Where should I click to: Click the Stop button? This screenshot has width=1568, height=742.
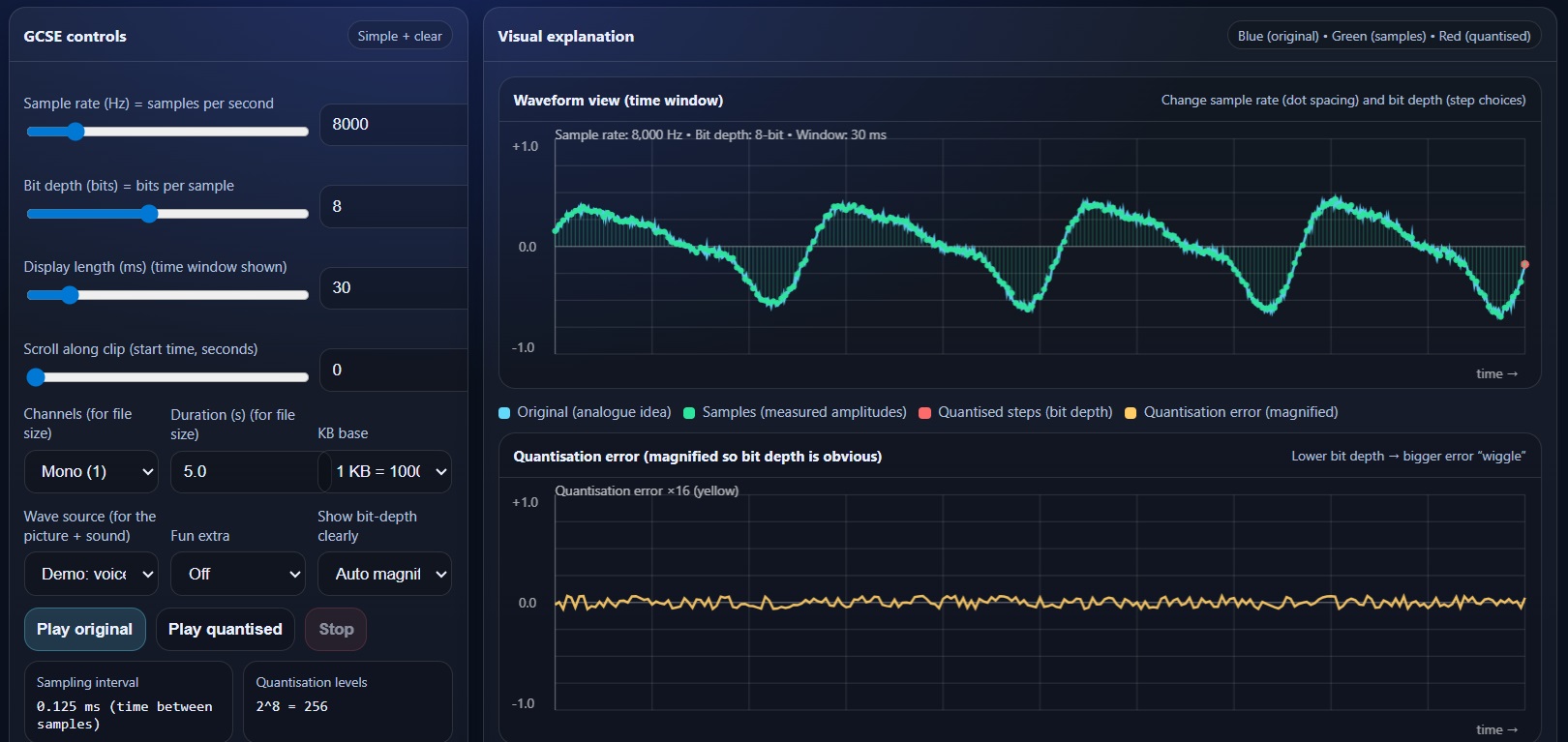pyautogui.click(x=336, y=630)
